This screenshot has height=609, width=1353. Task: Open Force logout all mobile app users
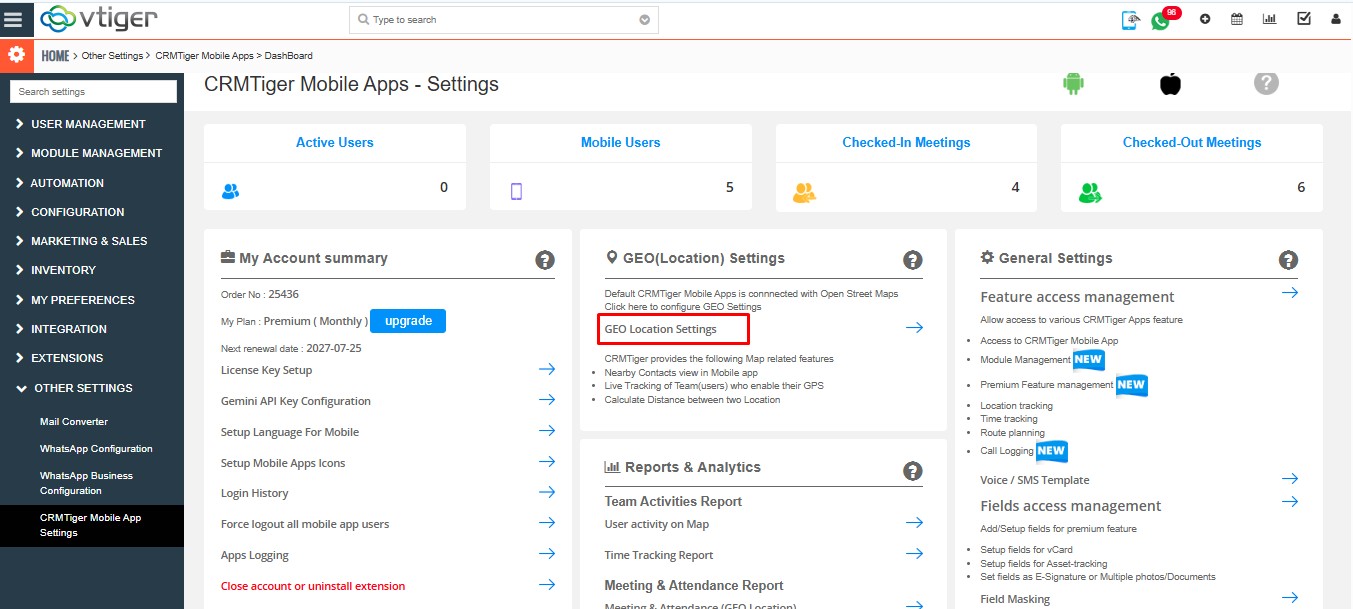click(x=305, y=524)
